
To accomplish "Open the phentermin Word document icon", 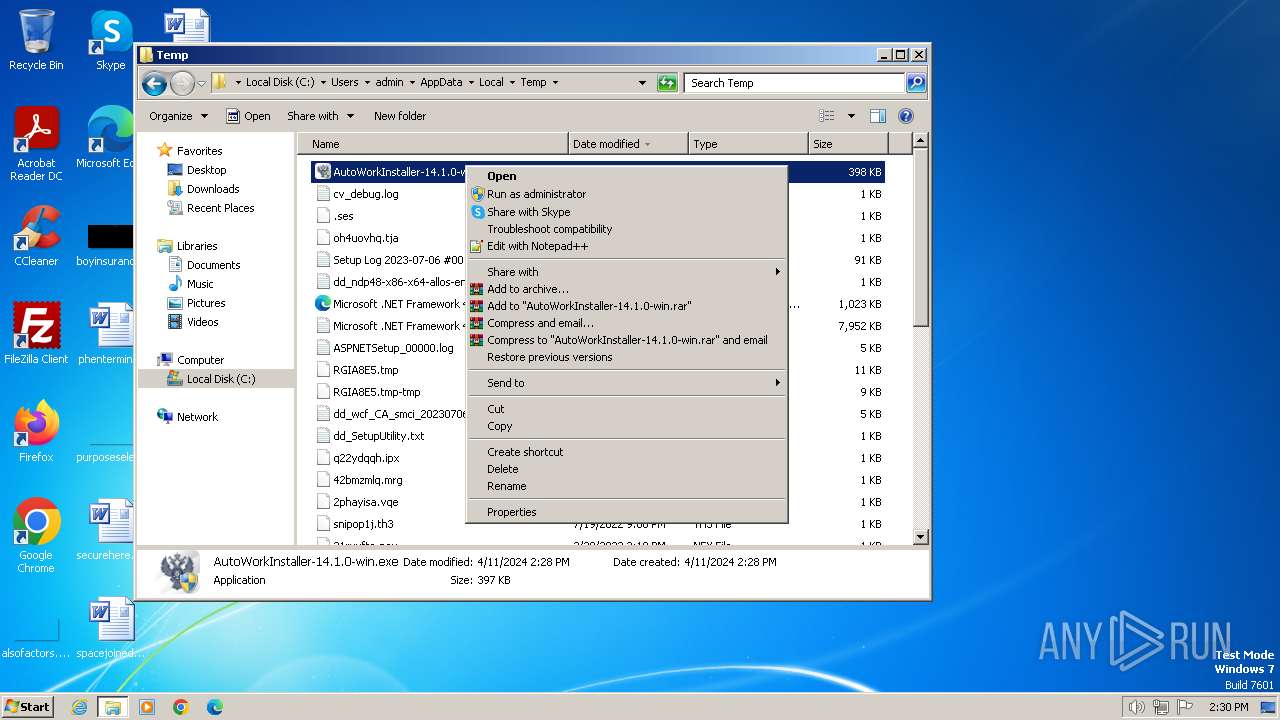I will [110, 333].
